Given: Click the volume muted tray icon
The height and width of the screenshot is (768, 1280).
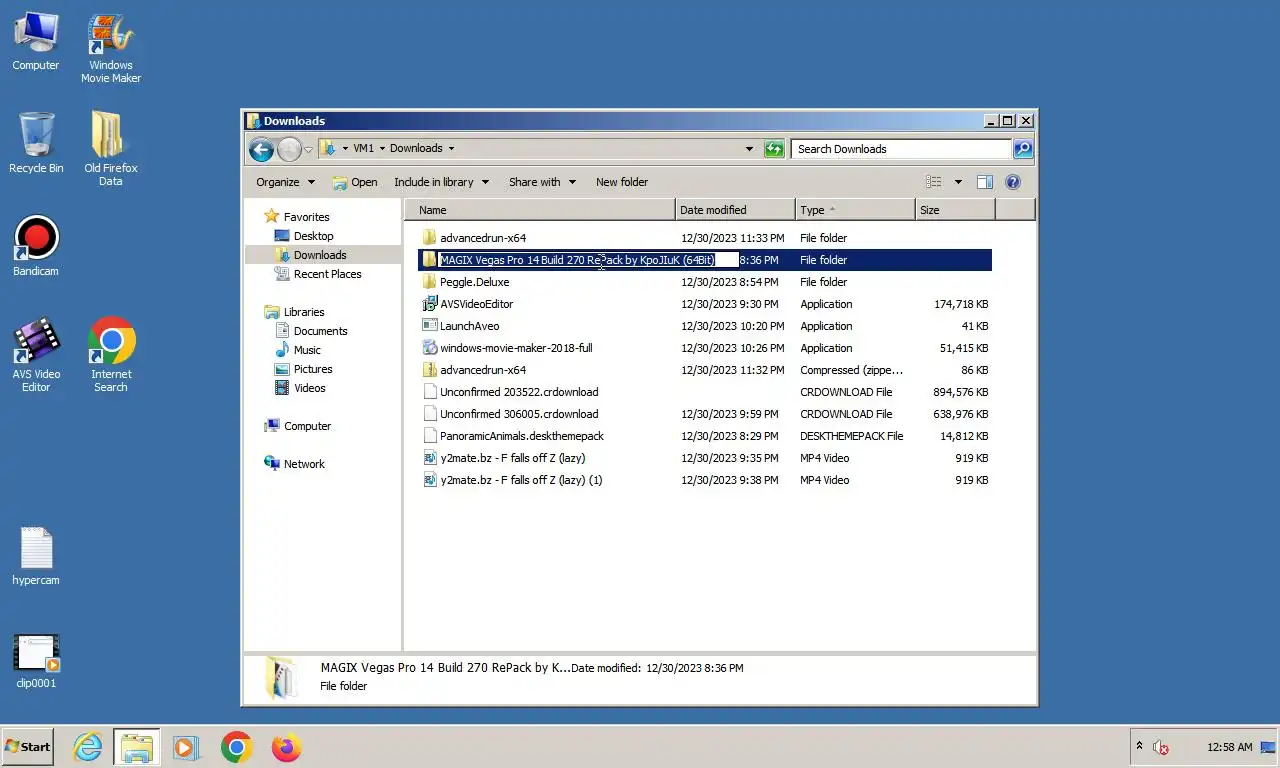Looking at the screenshot, I should coord(1161,747).
